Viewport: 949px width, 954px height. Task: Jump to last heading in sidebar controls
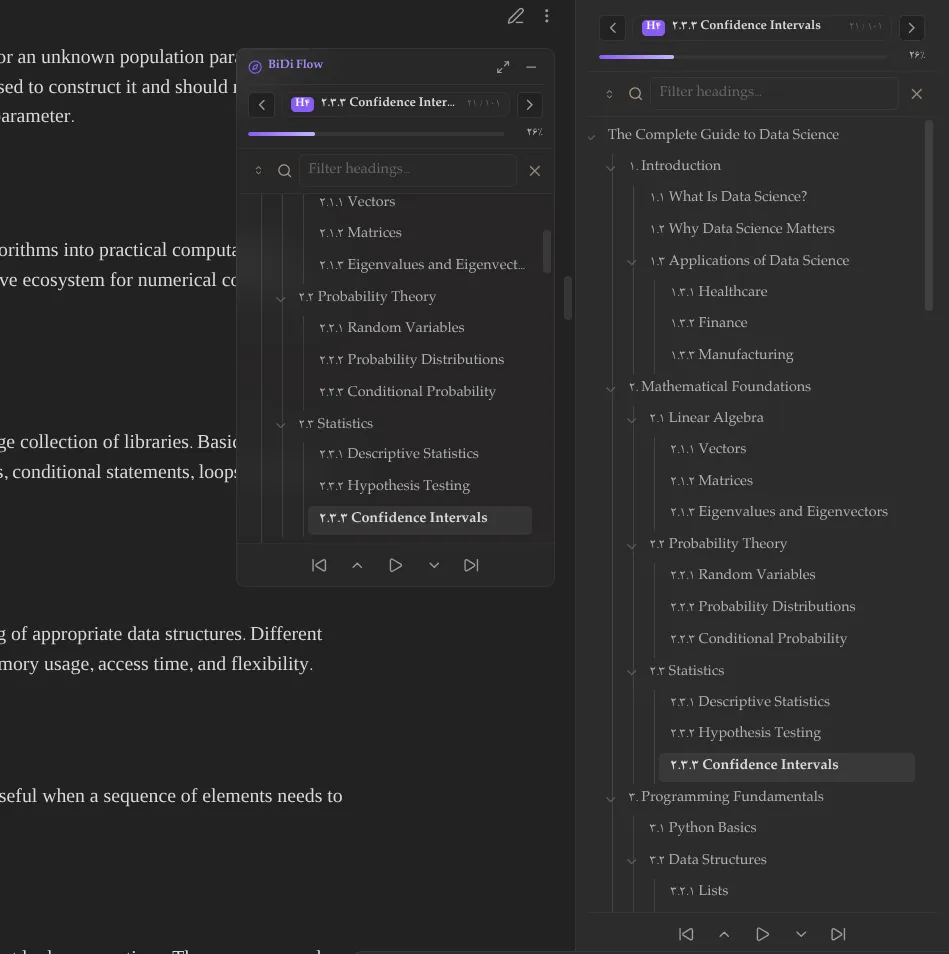[x=838, y=934]
